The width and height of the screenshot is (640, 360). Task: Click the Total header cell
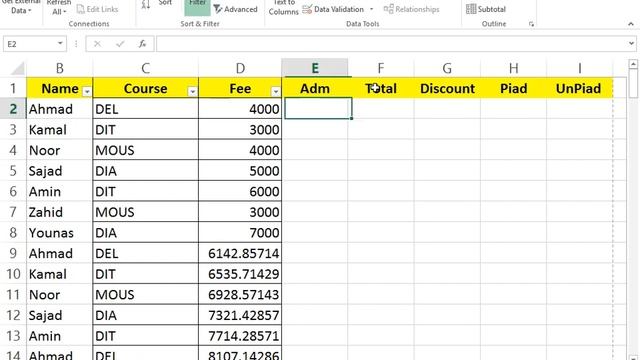click(x=381, y=88)
